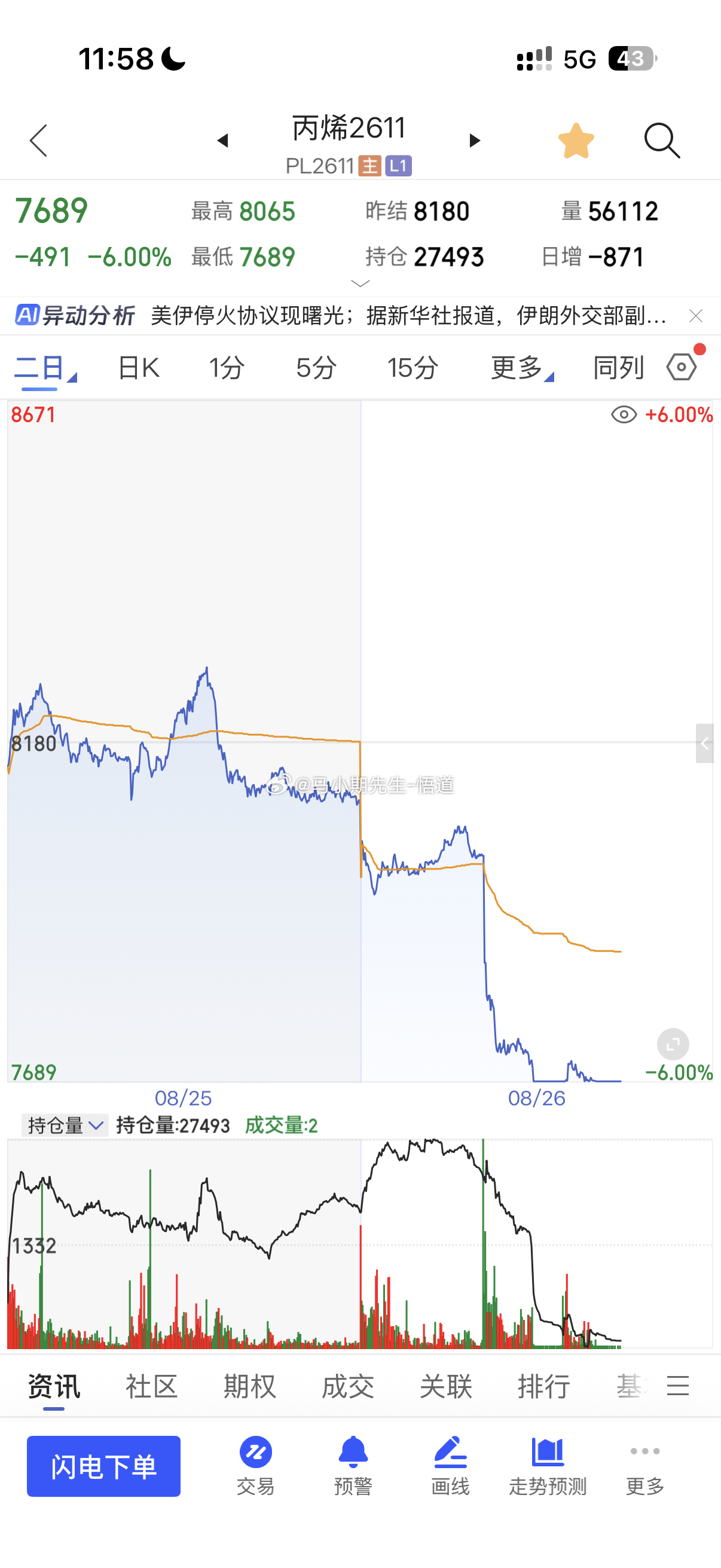Image resolution: width=721 pixels, height=1568 pixels.
Task: Tap the 闪电下单 quick order button
Action: click(103, 1466)
